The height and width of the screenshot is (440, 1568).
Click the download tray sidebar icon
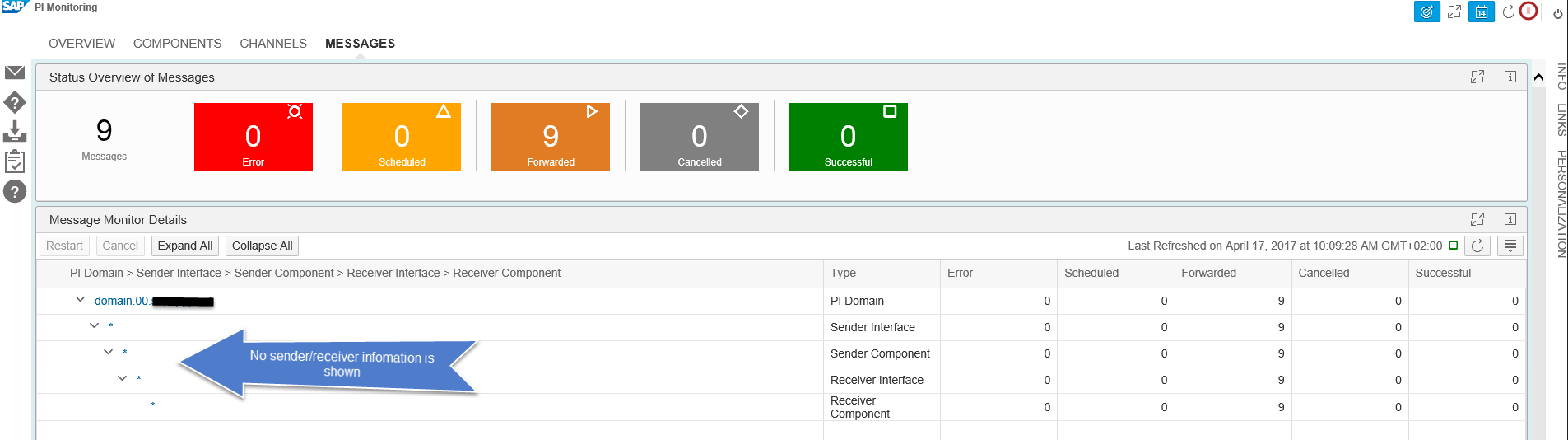point(15,132)
